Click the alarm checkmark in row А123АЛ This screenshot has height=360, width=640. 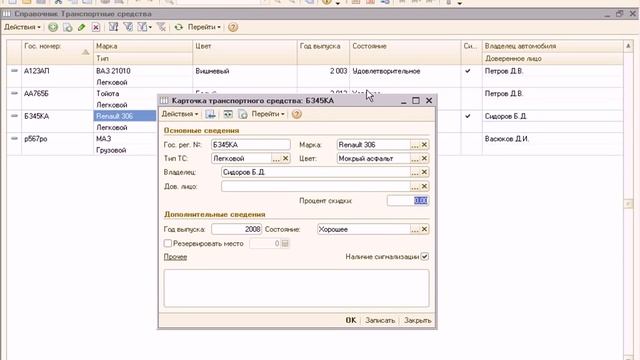[468, 71]
